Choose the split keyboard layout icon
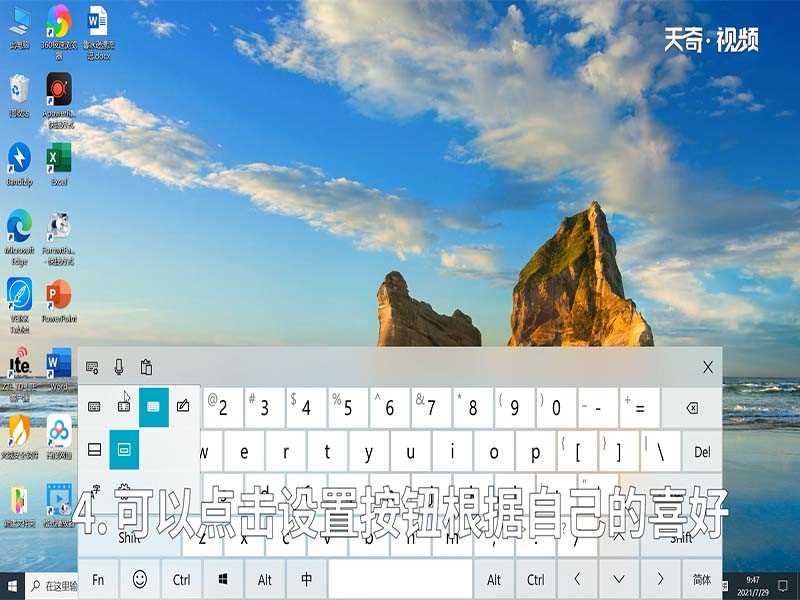800x600 pixels. click(124, 406)
